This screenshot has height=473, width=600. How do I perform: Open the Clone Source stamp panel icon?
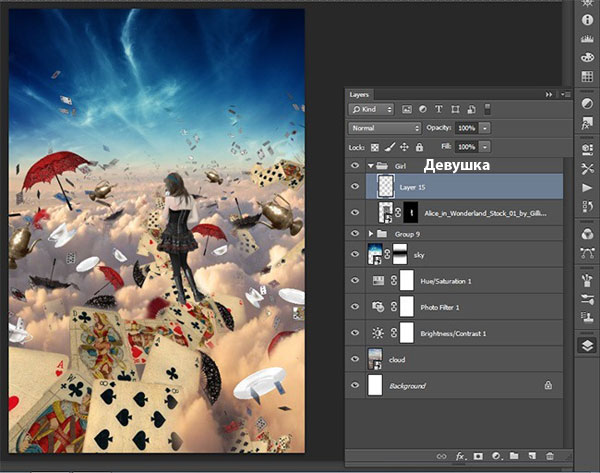[587, 318]
